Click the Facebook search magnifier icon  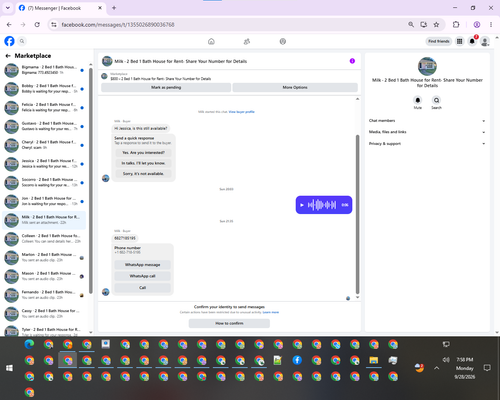(22, 41)
